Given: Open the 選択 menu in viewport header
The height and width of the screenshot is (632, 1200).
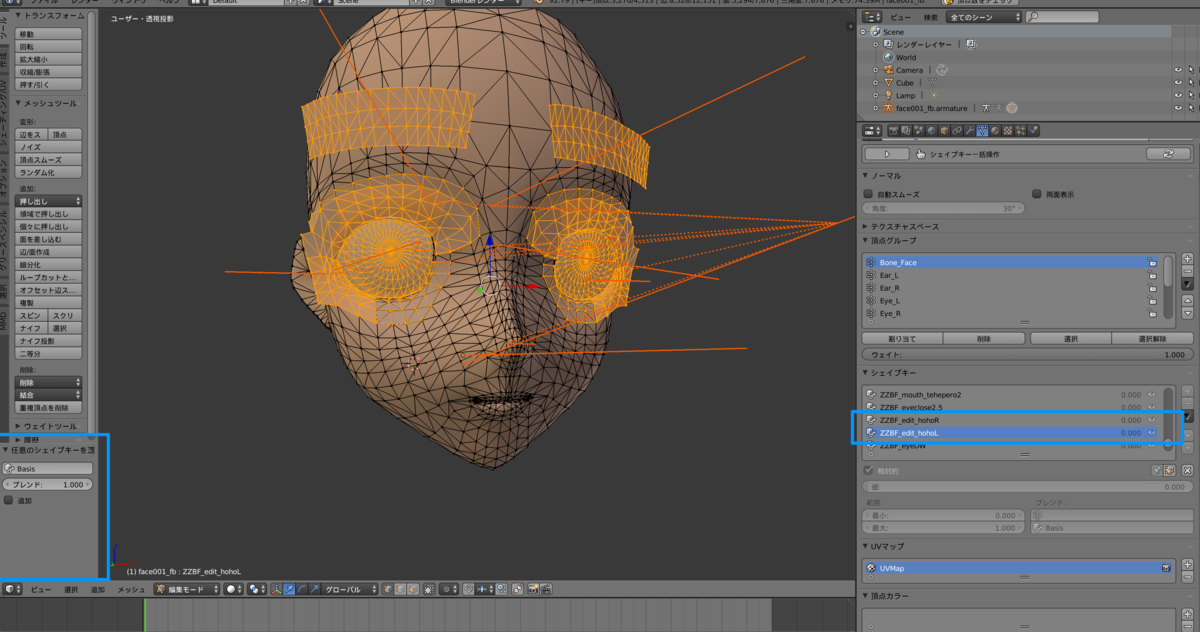Looking at the screenshot, I should (71, 590).
